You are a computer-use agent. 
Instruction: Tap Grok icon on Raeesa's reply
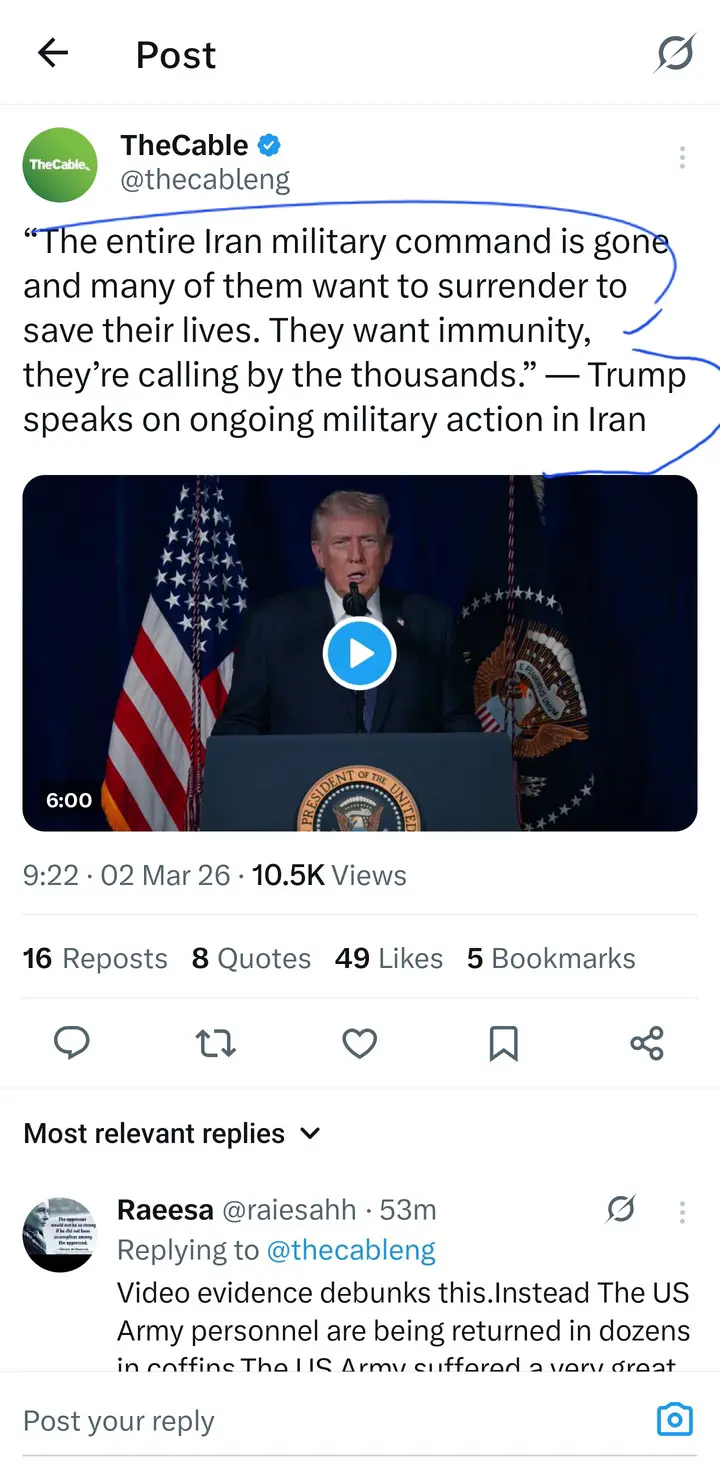[621, 1210]
